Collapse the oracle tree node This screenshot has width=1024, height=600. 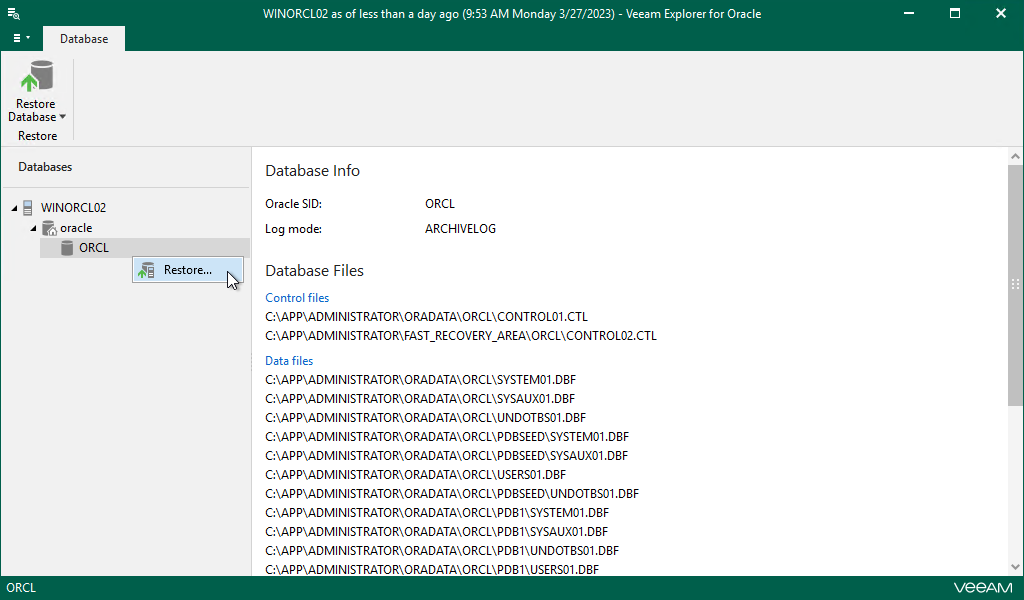pyautogui.click(x=33, y=227)
